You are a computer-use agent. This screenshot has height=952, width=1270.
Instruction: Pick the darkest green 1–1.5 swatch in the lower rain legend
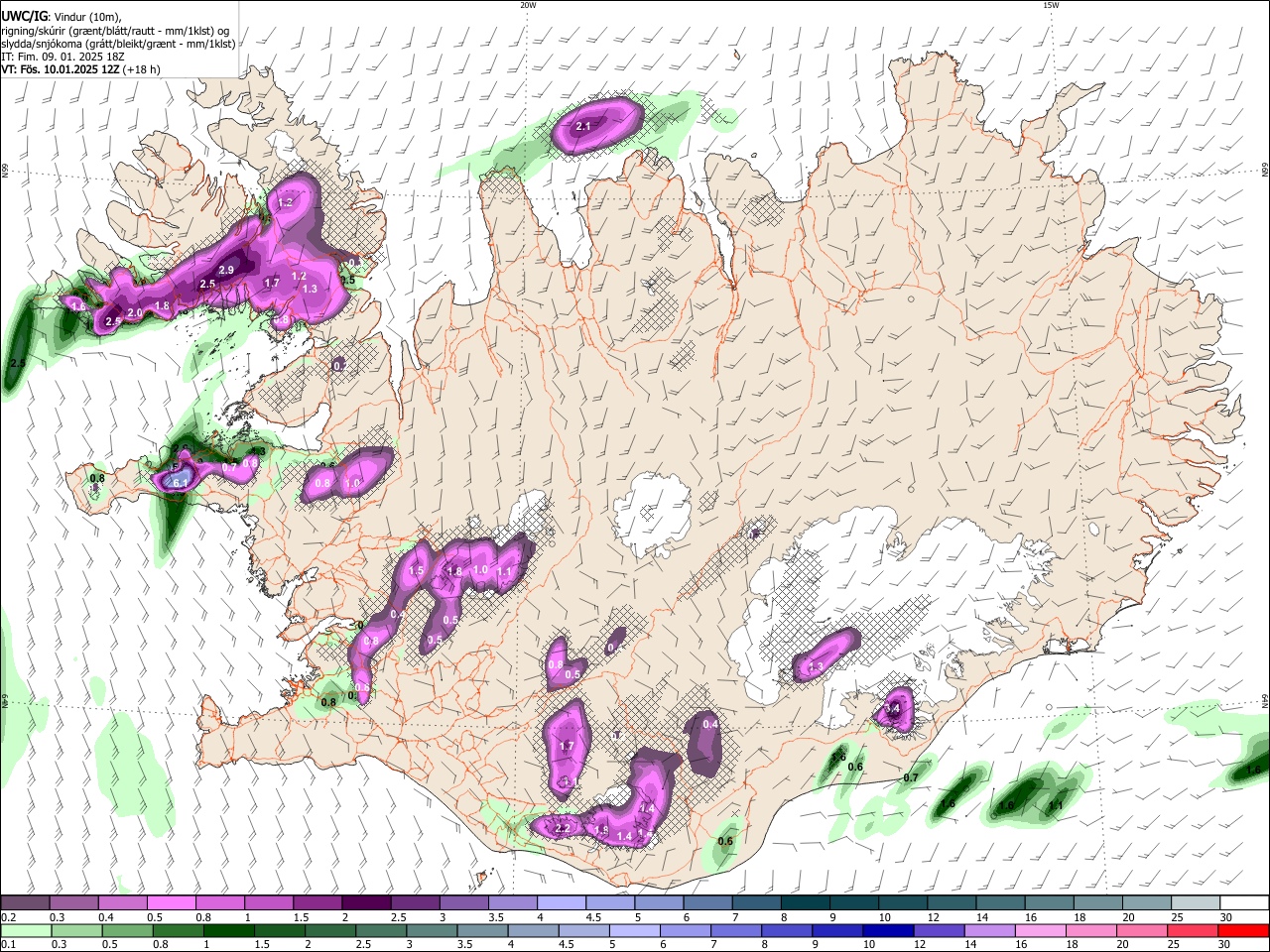click(228, 930)
